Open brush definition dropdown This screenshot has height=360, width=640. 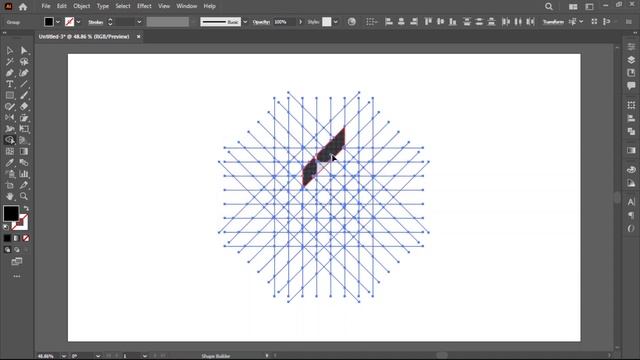coord(245,22)
